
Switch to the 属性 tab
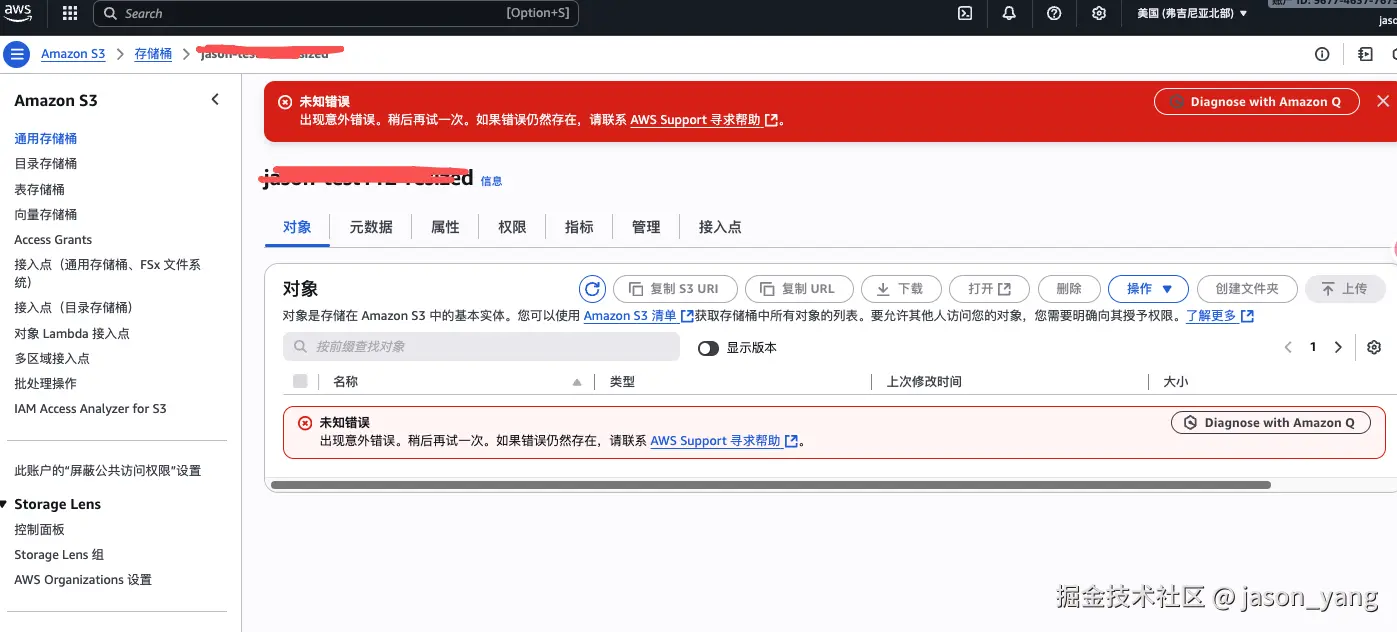445,227
